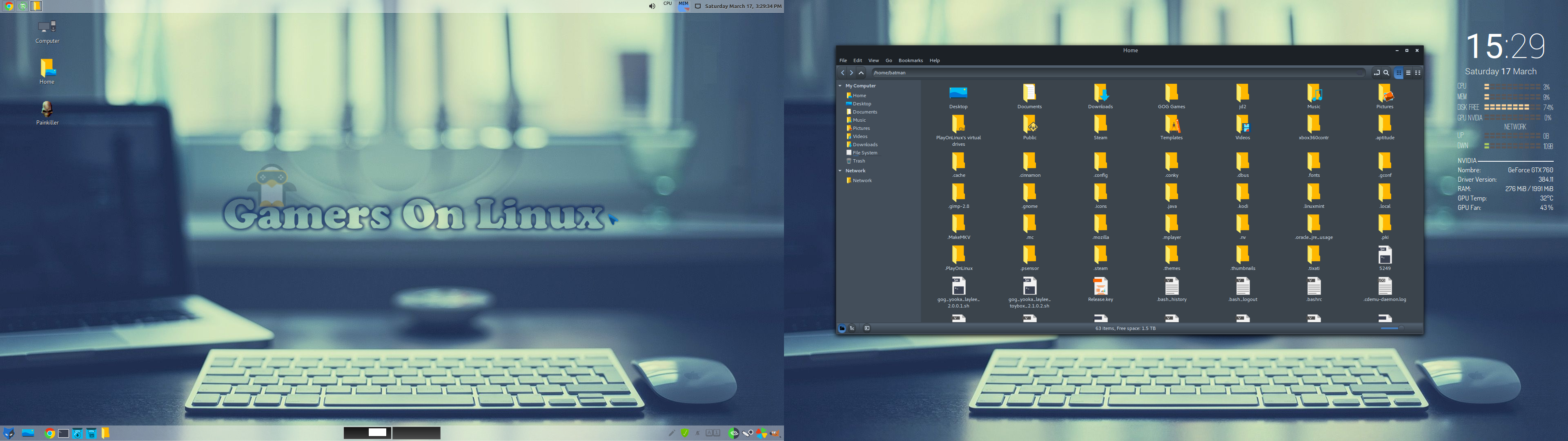Switch to compact view mode
The width and height of the screenshot is (1568, 441).
tap(1418, 73)
